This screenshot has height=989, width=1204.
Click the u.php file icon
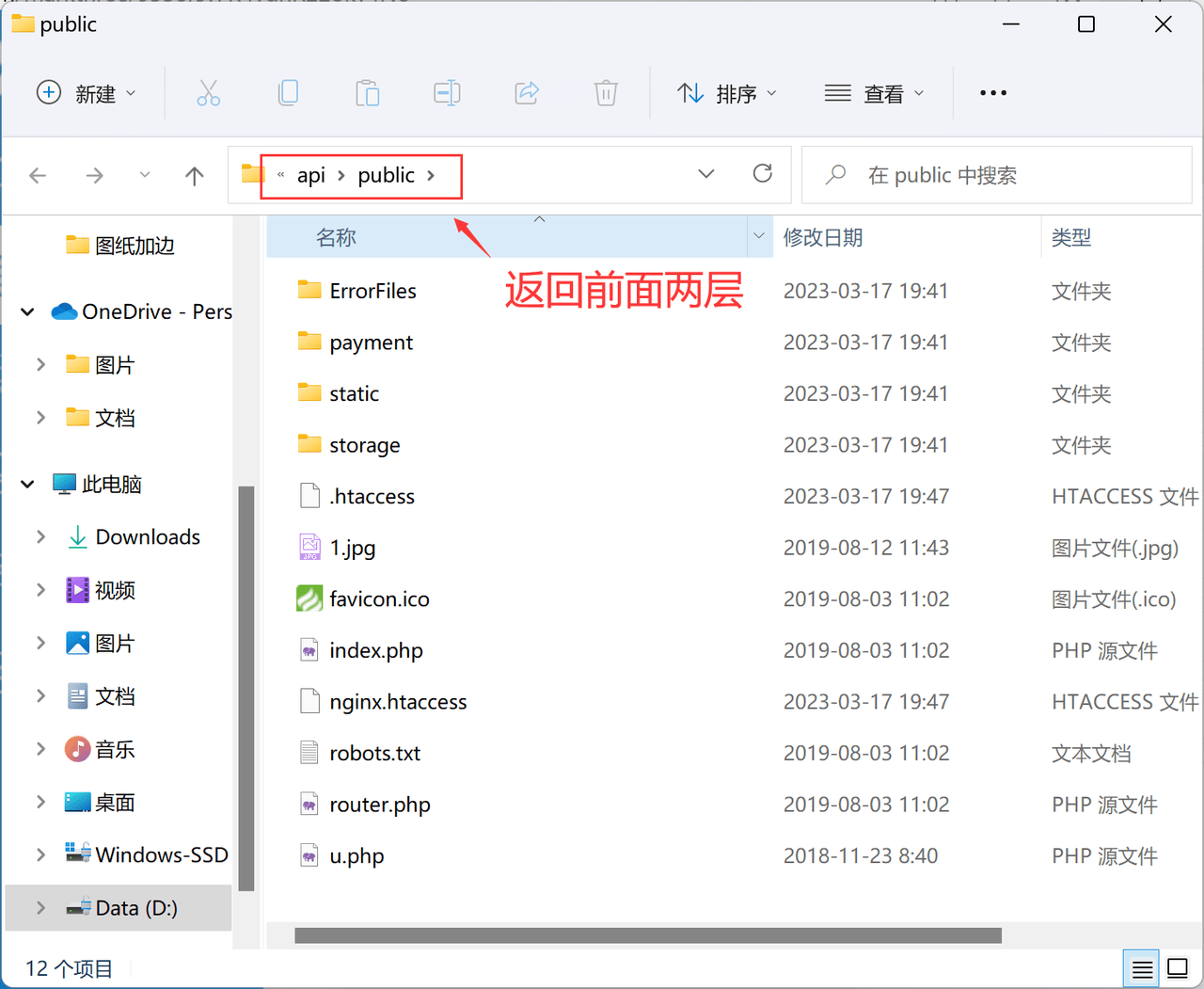point(309,855)
